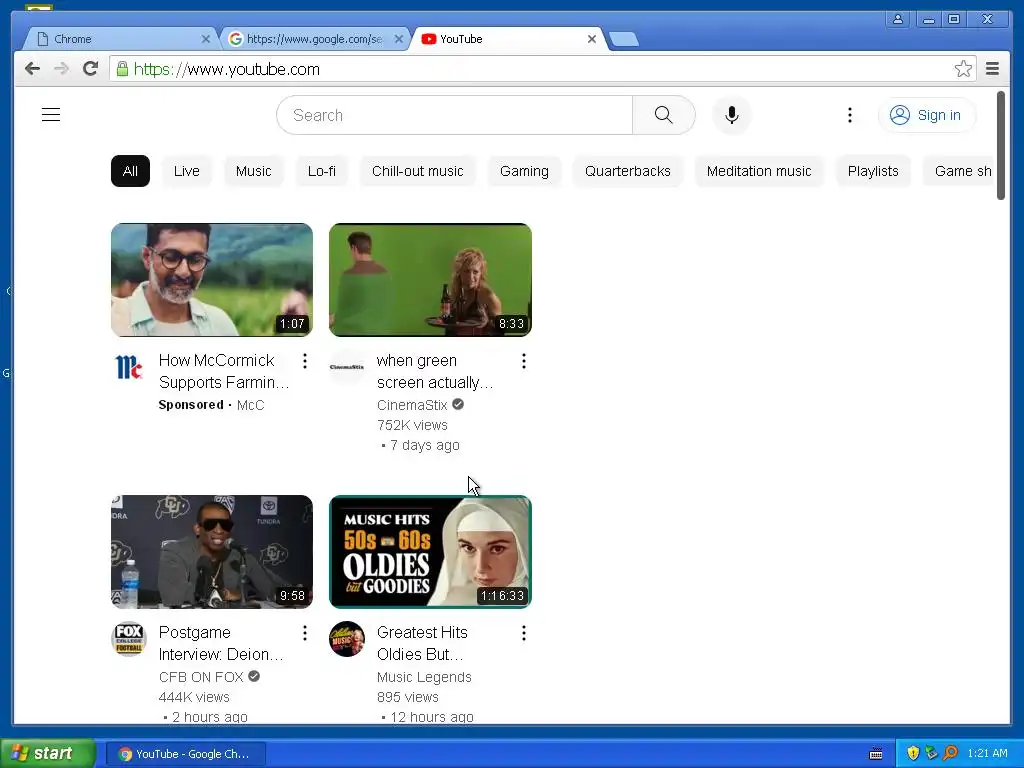Click YouTube - Google Chrome taskbar button

click(x=185, y=754)
